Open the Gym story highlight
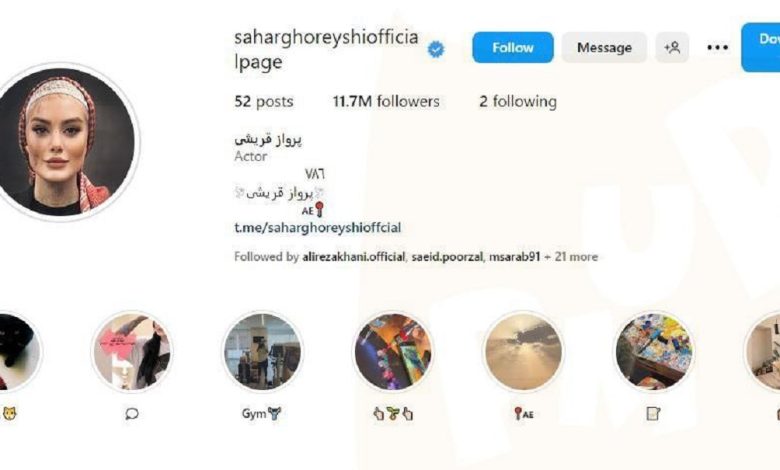Viewport: 780px width, 470px height. coord(262,352)
